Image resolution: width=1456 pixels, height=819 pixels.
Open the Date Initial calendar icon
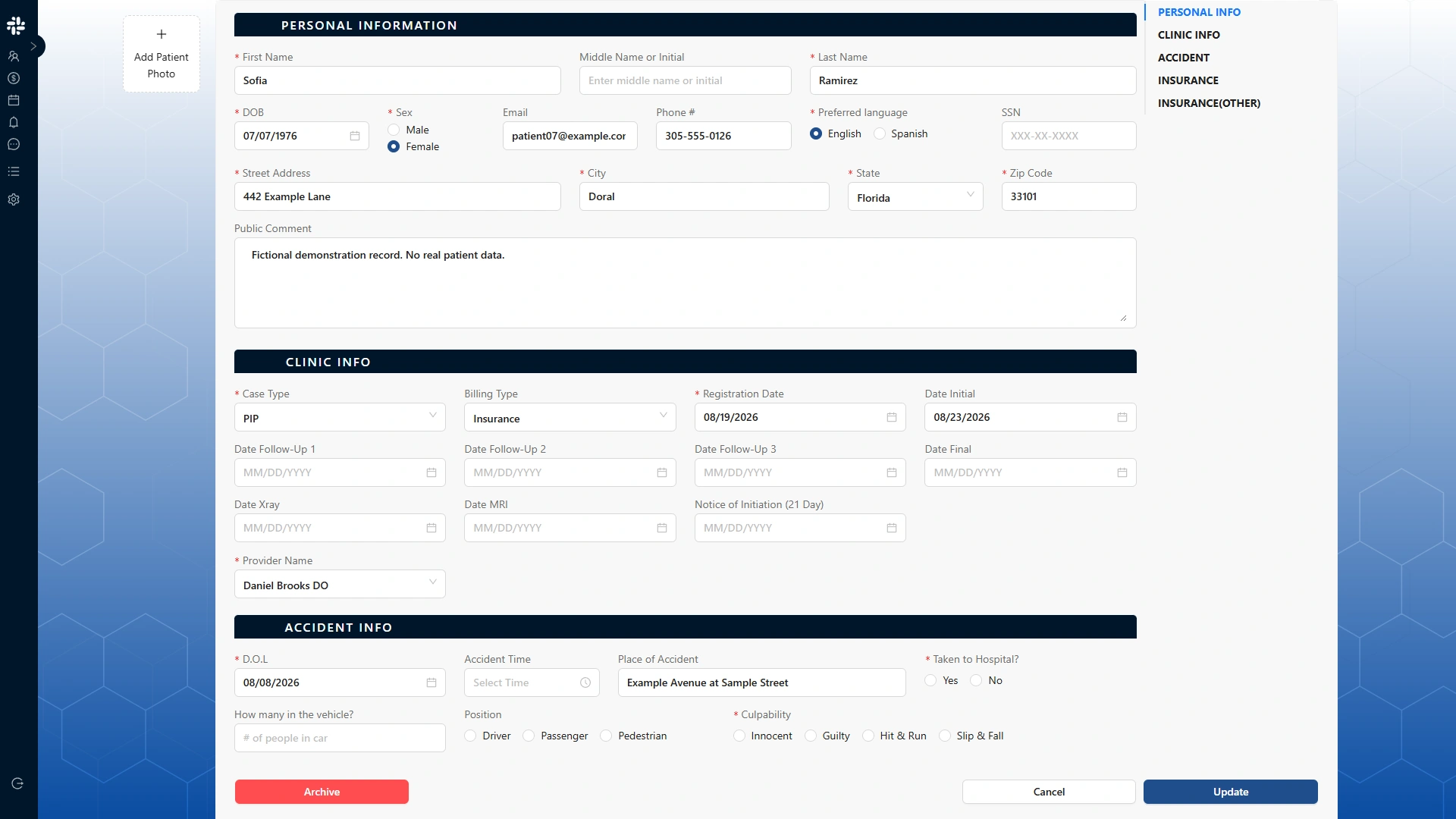[x=1122, y=417]
